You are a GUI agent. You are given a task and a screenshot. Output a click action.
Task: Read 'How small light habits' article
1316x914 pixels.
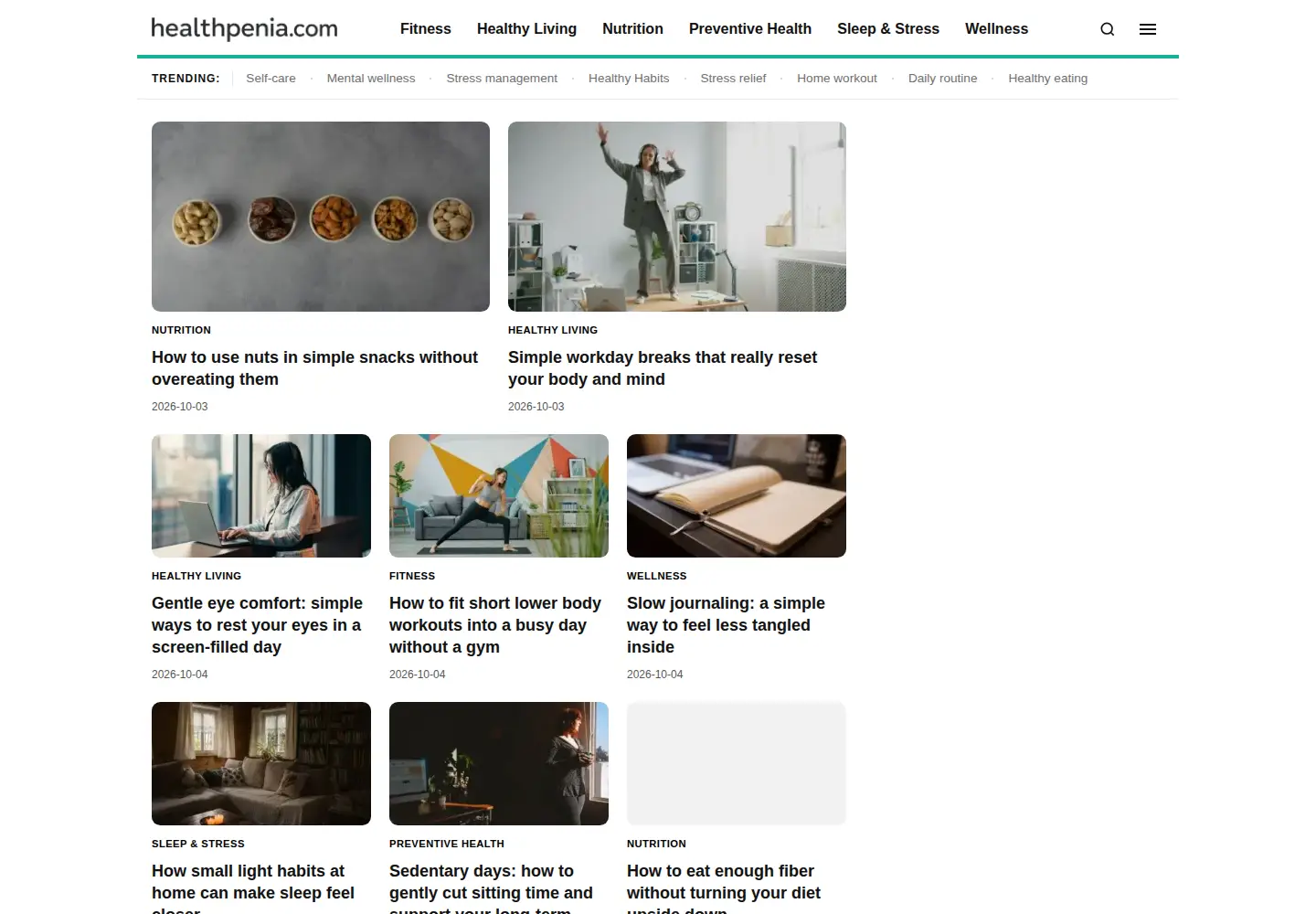pyautogui.click(x=253, y=887)
